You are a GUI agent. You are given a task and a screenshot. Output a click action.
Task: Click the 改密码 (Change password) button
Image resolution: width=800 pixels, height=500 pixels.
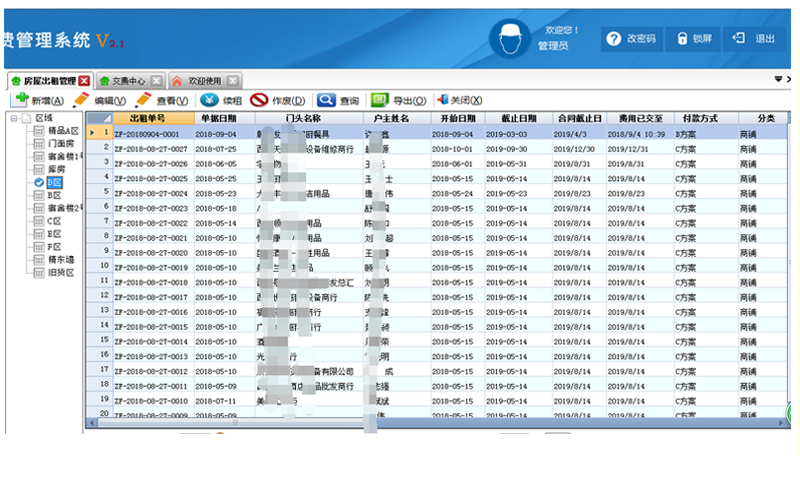point(630,38)
